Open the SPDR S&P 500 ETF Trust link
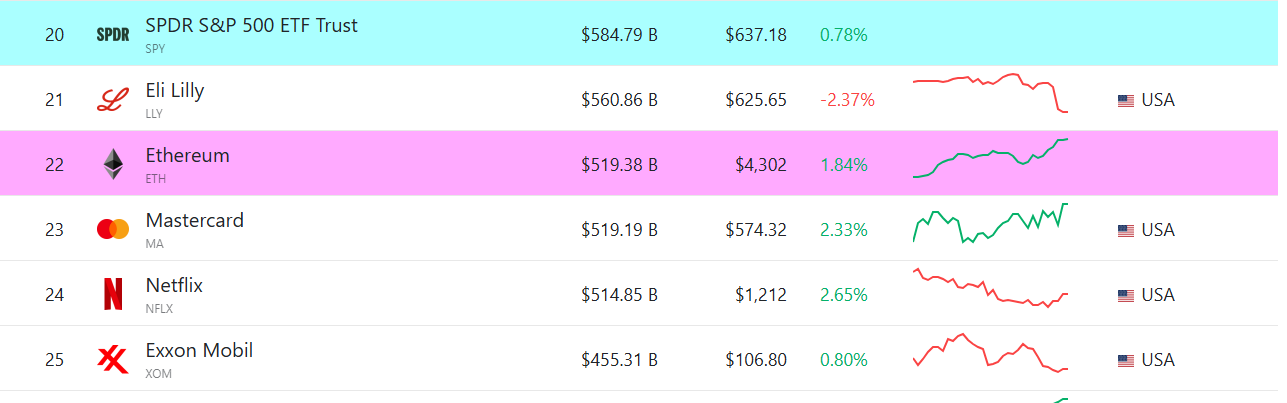1287x403 pixels. point(251,26)
